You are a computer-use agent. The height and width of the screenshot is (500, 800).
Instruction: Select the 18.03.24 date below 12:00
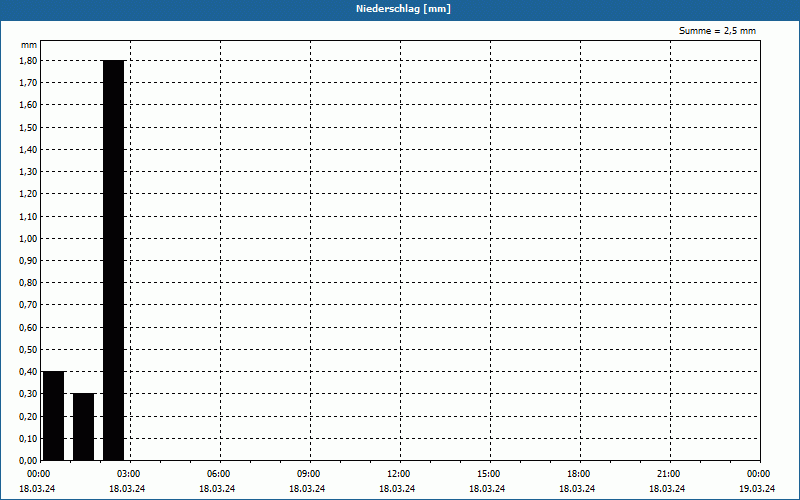[397, 489]
